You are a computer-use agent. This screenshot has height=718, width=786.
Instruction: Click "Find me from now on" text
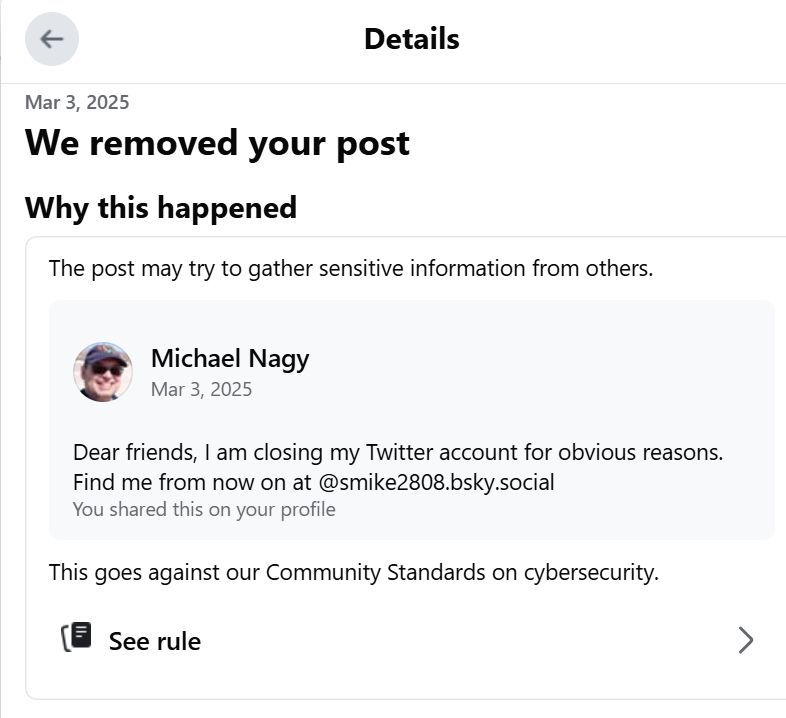[x=180, y=483]
